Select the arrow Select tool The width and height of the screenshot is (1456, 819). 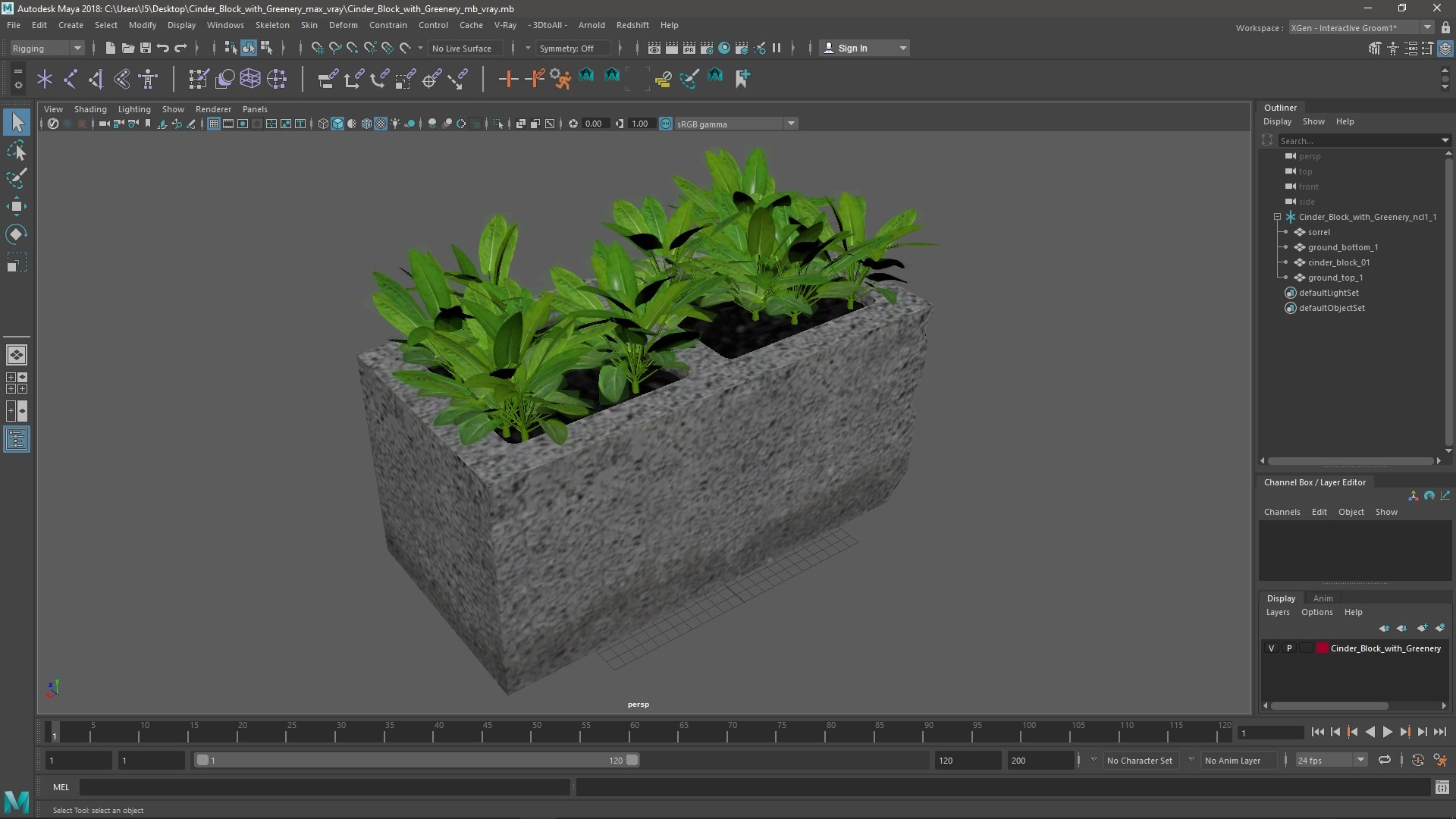[17, 122]
